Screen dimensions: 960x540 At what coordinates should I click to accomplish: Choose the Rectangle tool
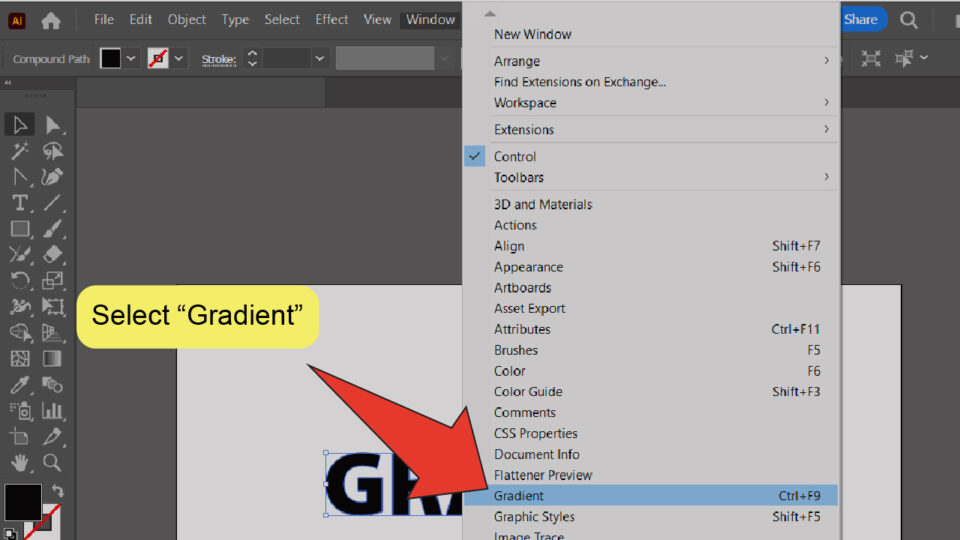pos(19,229)
